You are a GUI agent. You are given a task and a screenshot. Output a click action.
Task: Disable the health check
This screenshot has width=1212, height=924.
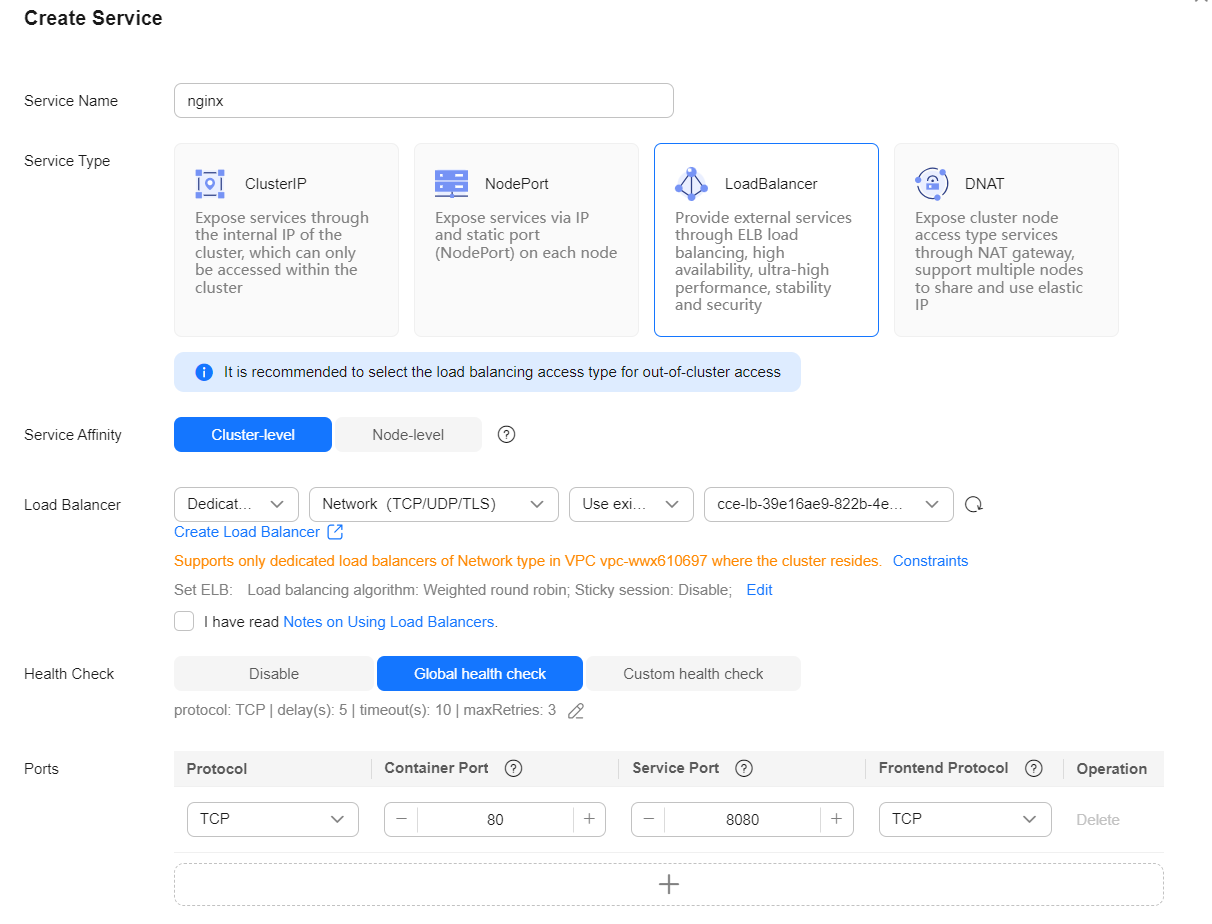(x=274, y=674)
